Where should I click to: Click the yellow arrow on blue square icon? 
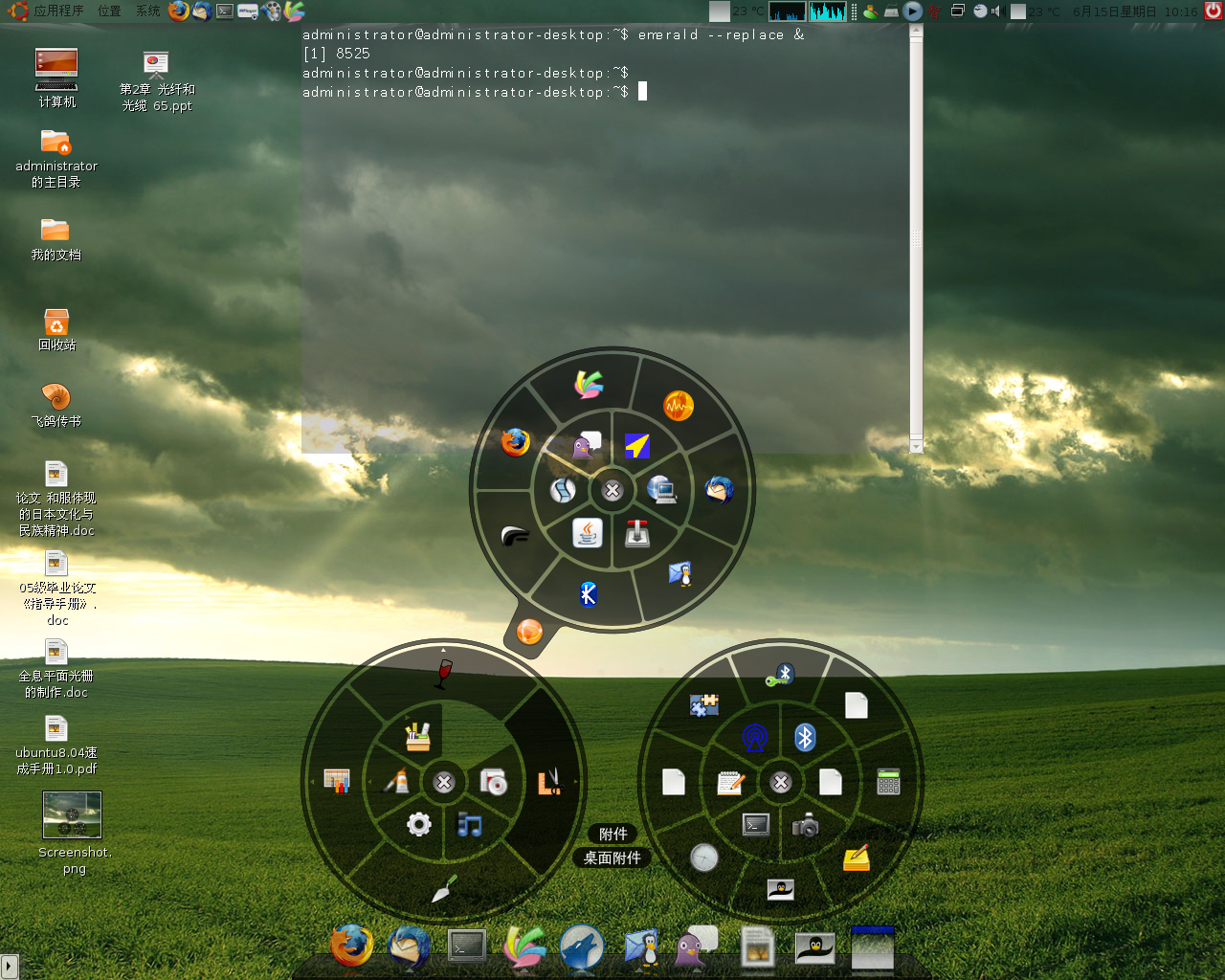[x=637, y=446]
